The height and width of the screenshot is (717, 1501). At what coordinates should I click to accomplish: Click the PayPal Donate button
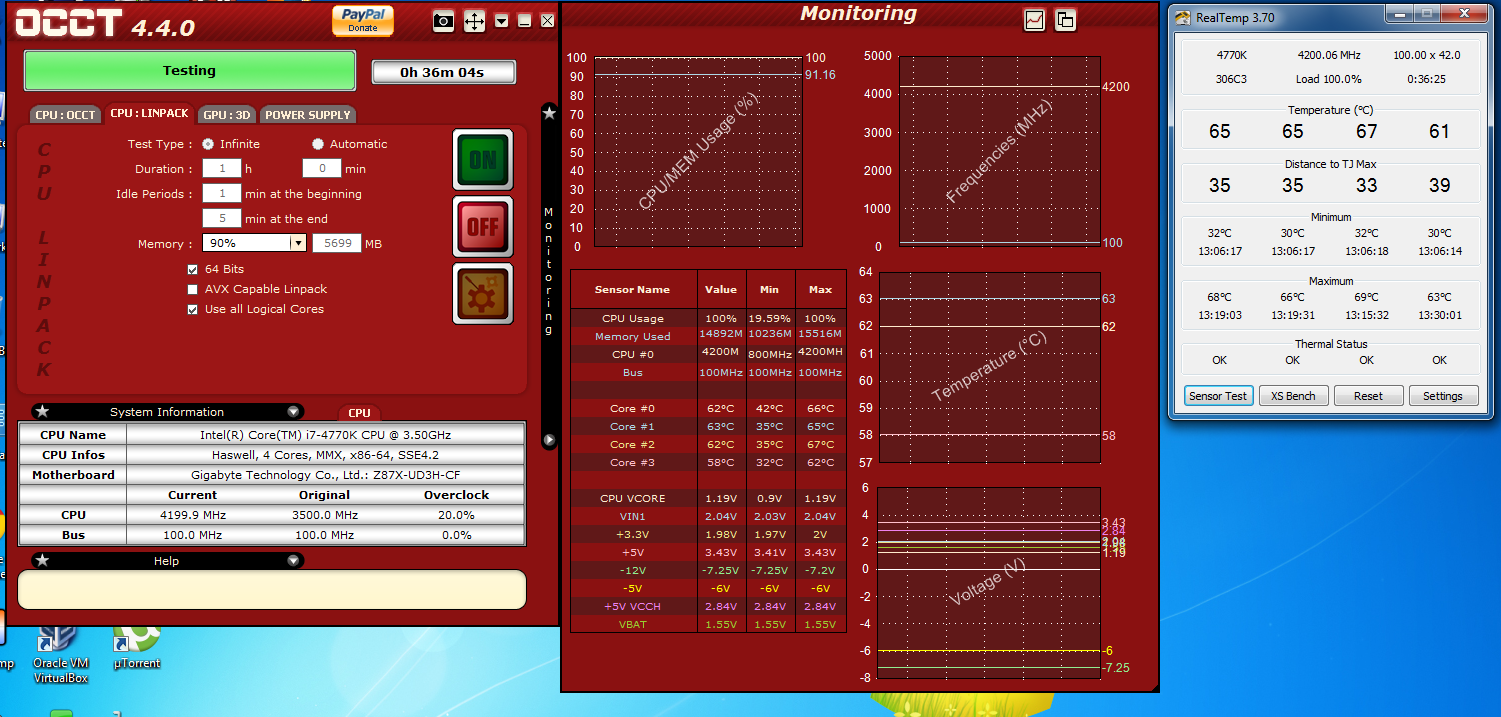point(363,20)
